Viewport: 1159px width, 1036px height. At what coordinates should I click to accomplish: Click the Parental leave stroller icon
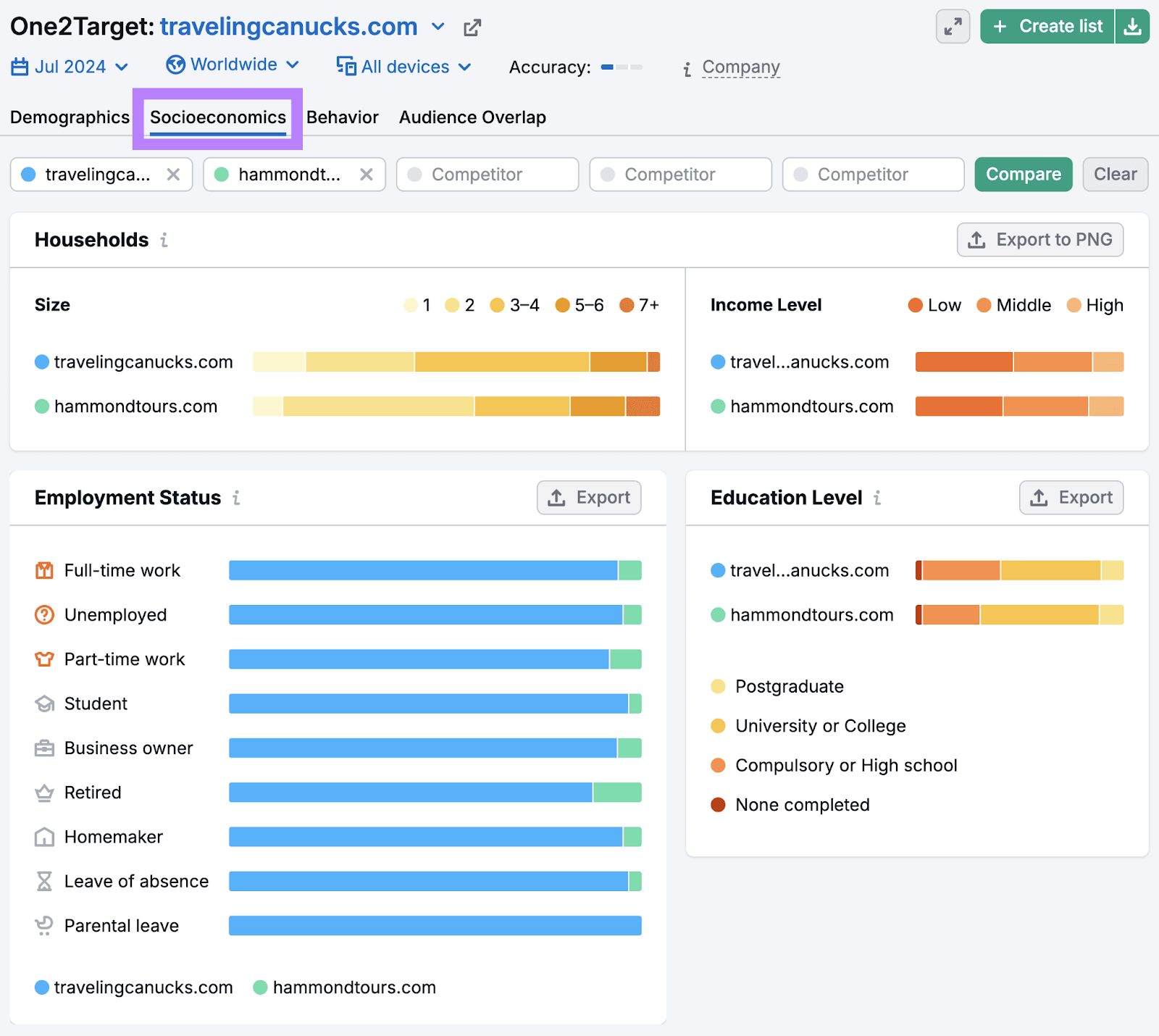(44, 926)
